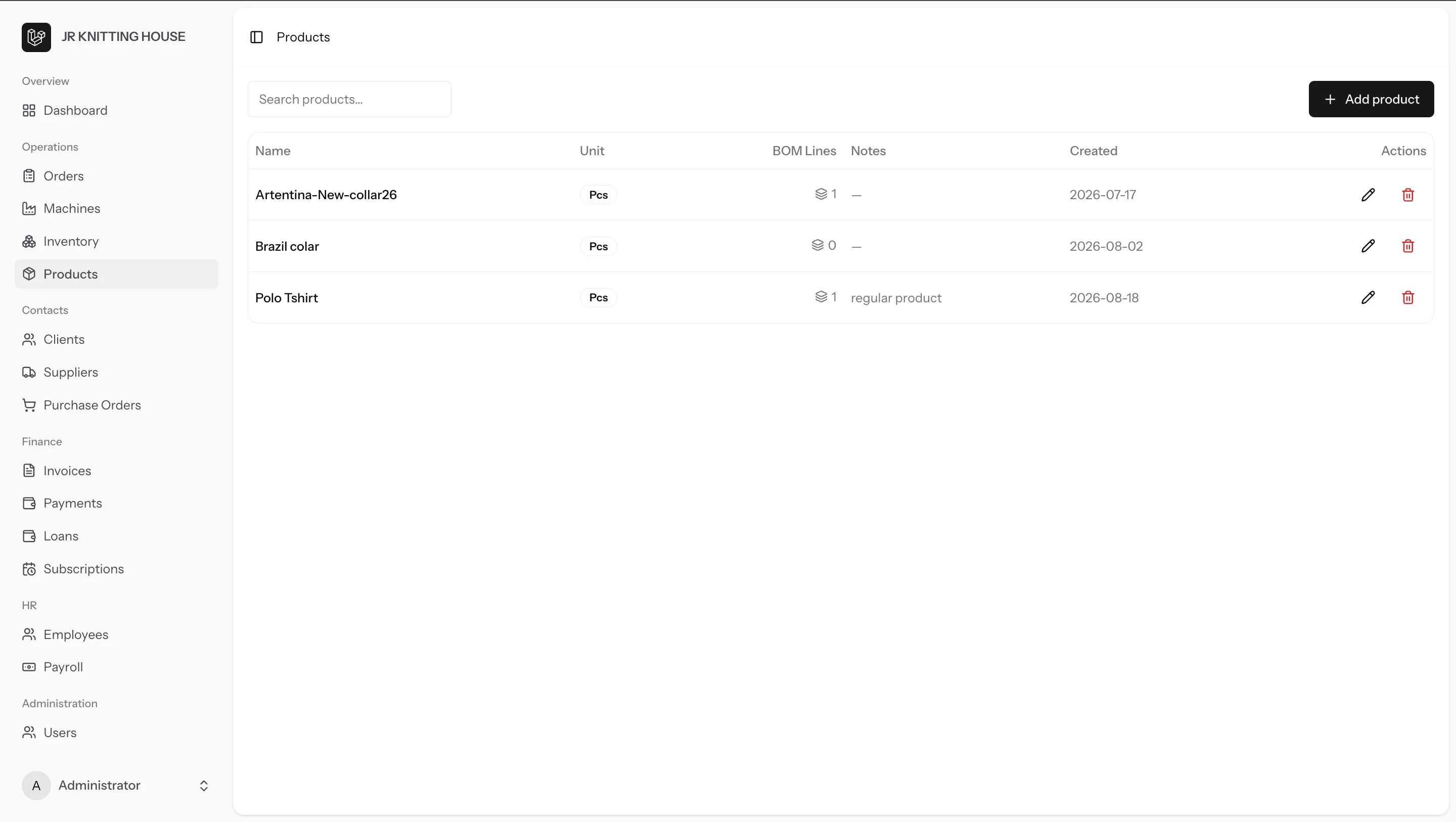This screenshot has height=822, width=1456.
Task: Click the Payroll banknote icon
Action: coord(29,667)
